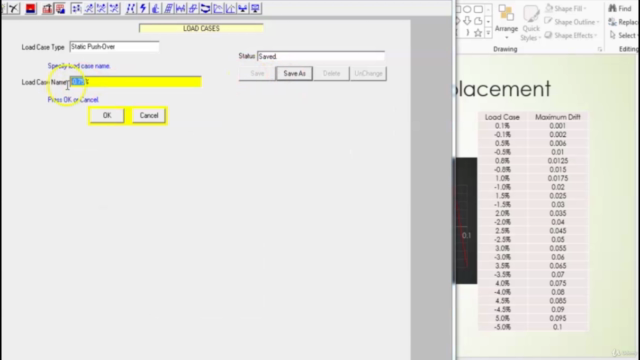The image size is (640, 360).
Task: Select the rounded rectangle shape in PowerPoint
Action: [478, 9]
